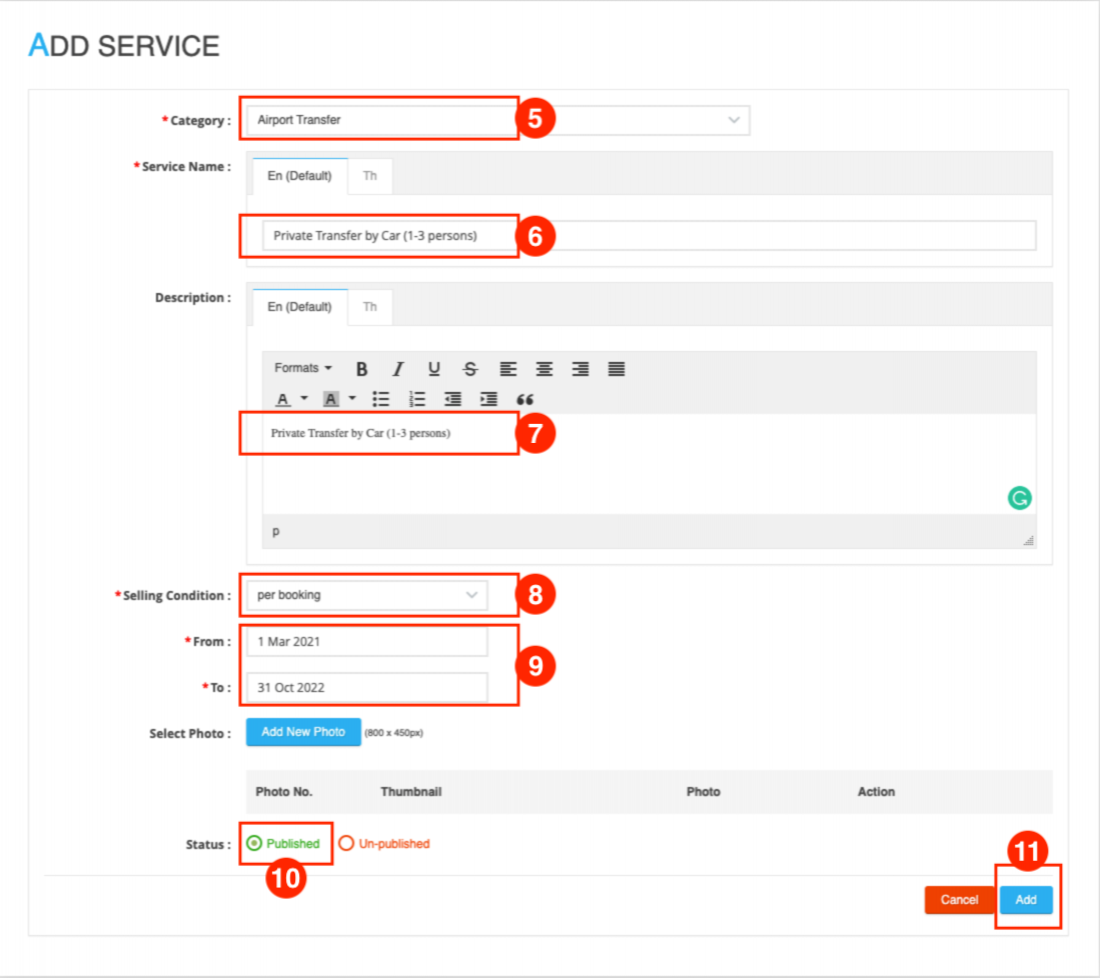Click the Add New Photo button
Image resolution: width=1100 pixels, height=978 pixels.
(303, 732)
